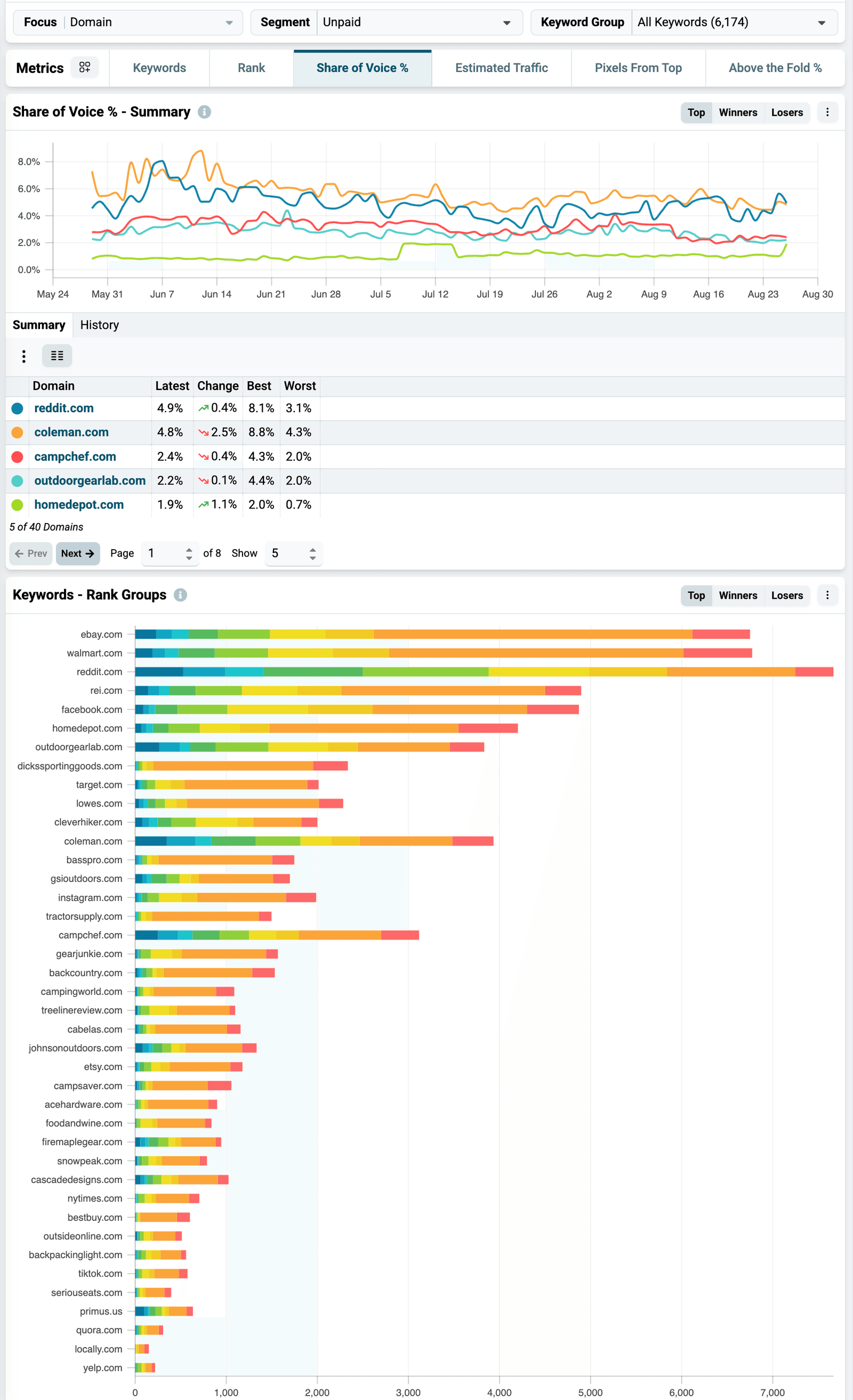Toggle Top view in Share of Voice panel
This screenshot has height=1400, width=853.
(x=696, y=112)
